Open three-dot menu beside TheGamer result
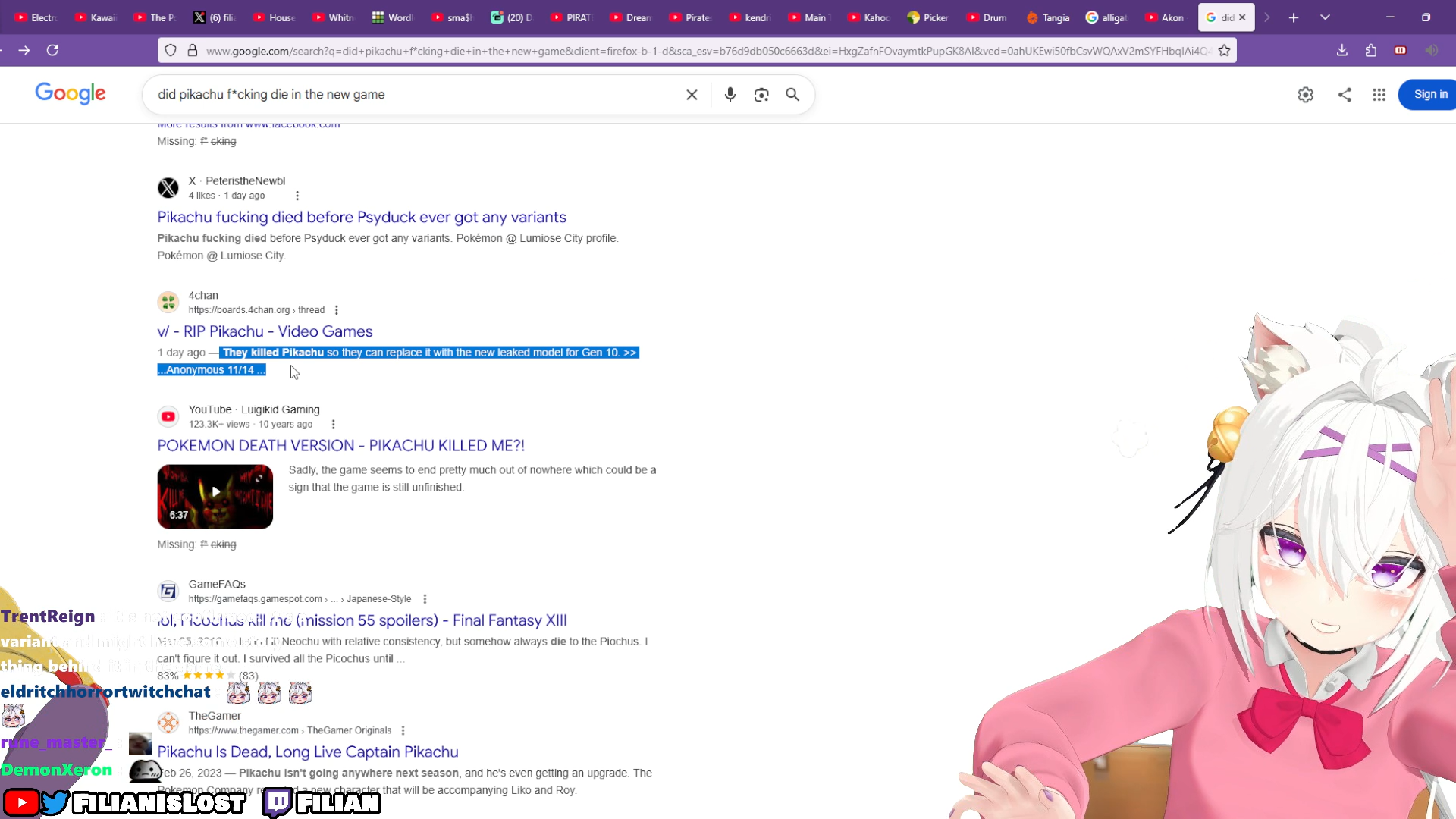Image resolution: width=1456 pixels, height=819 pixels. pos(403,730)
